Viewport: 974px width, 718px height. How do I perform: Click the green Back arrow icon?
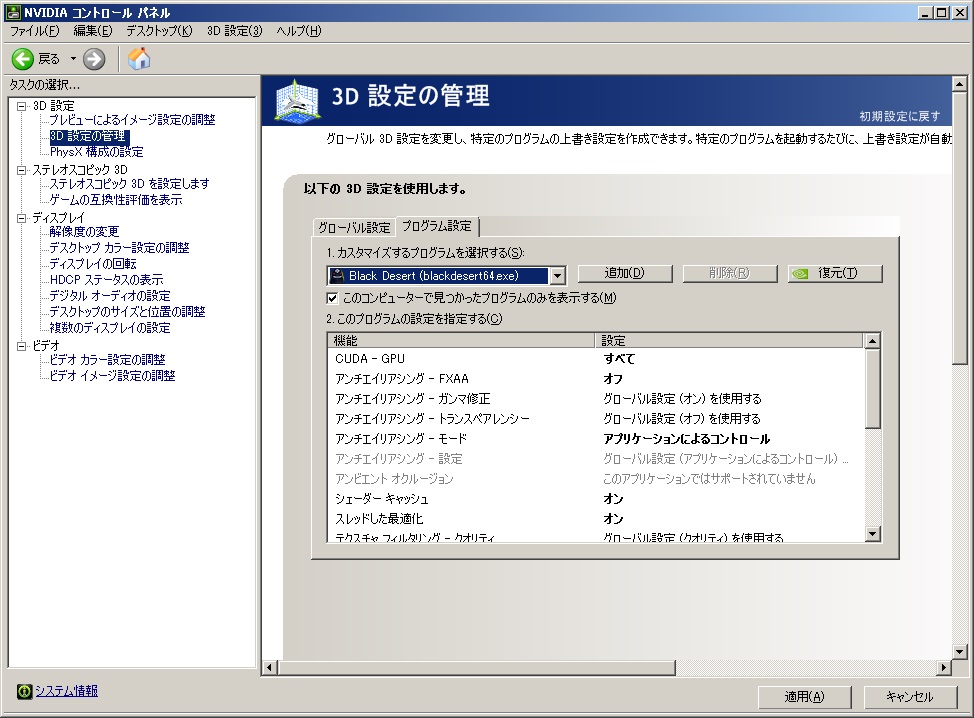click(x=23, y=59)
